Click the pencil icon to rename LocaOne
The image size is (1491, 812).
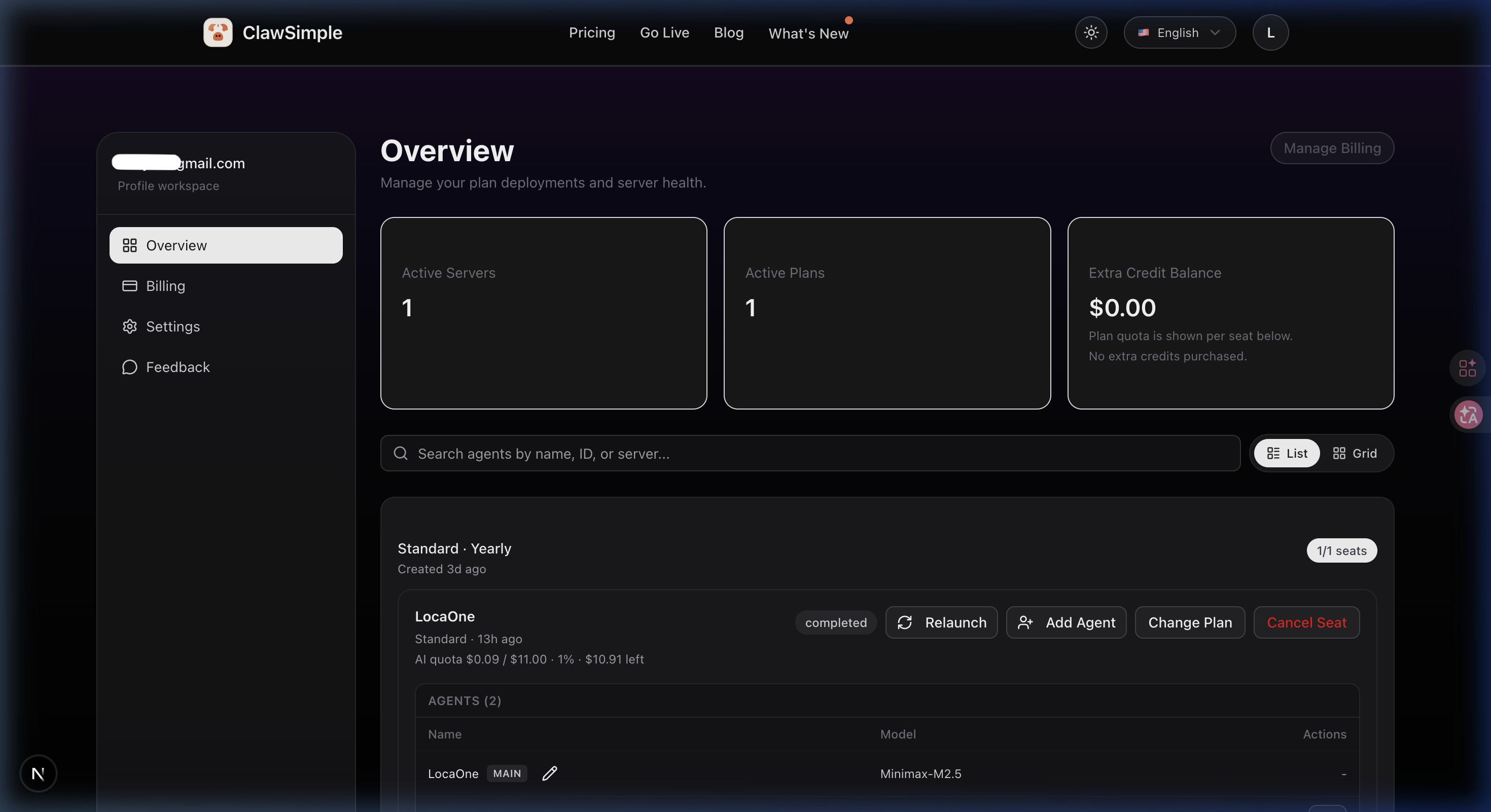[x=549, y=773]
